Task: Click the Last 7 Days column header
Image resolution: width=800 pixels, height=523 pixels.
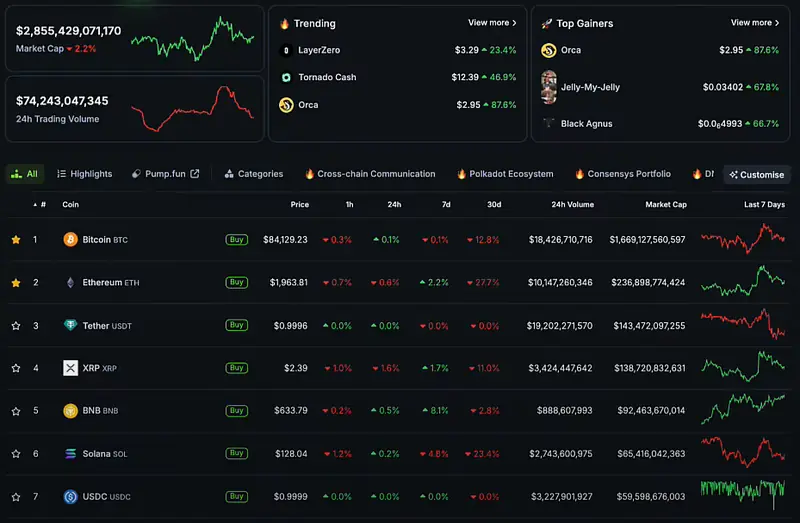Action: (x=764, y=204)
